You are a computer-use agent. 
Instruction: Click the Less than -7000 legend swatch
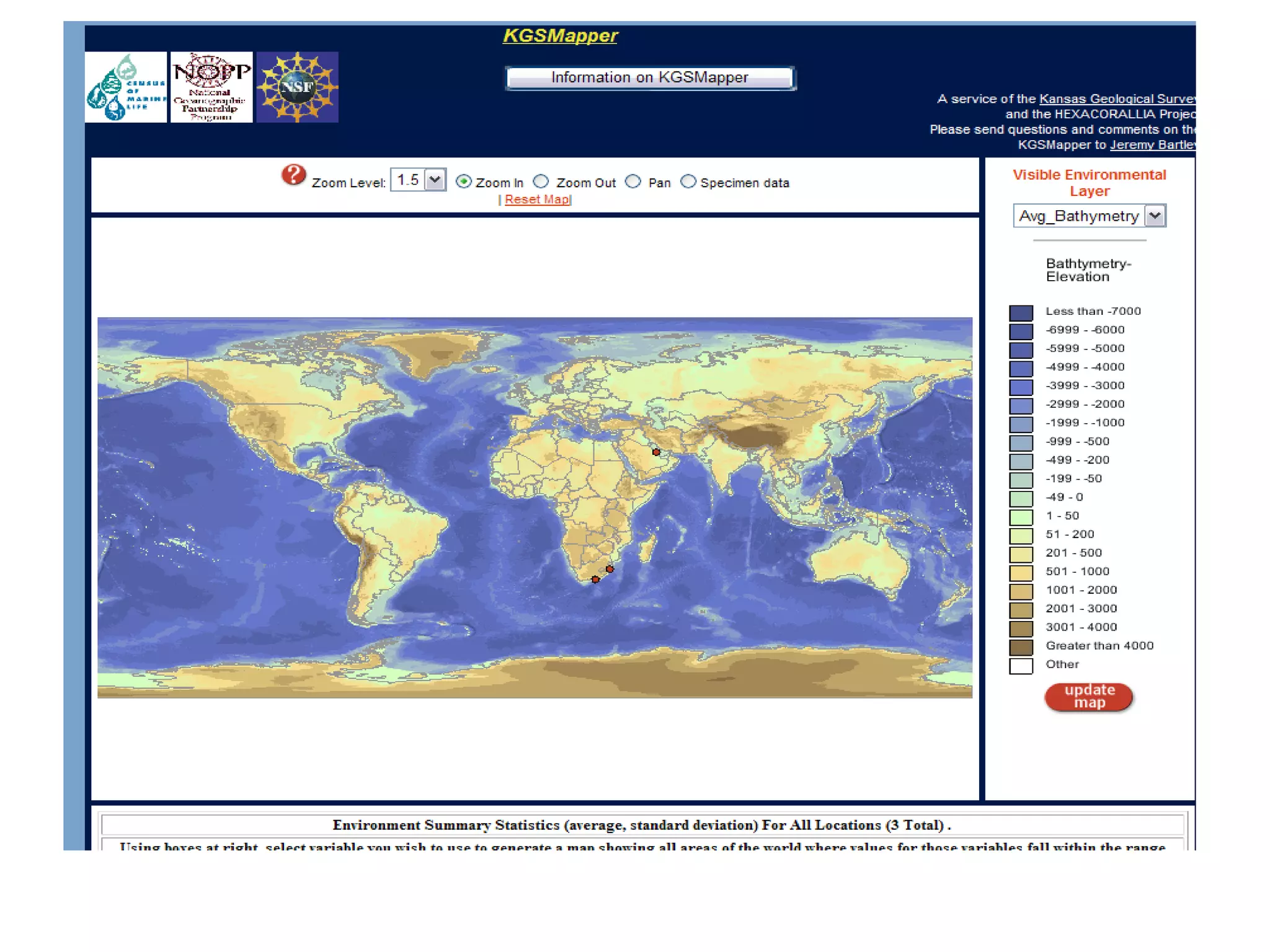click(x=1021, y=312)
